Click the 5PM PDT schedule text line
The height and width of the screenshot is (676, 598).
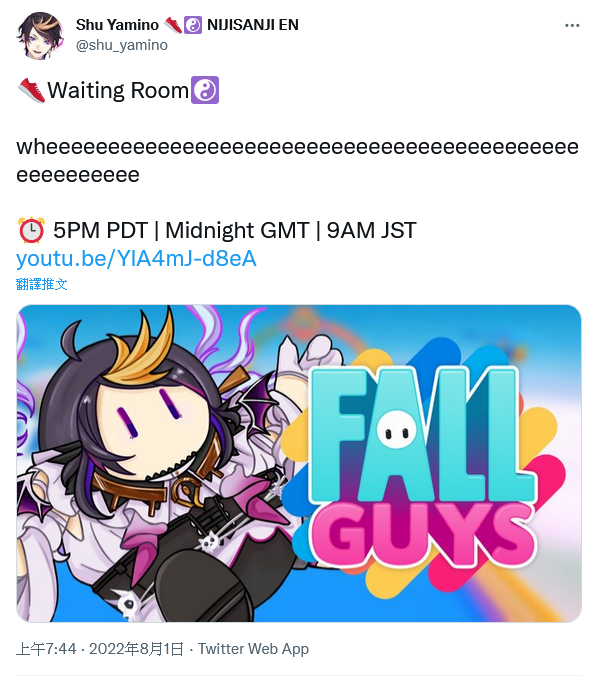pos(235,230)
